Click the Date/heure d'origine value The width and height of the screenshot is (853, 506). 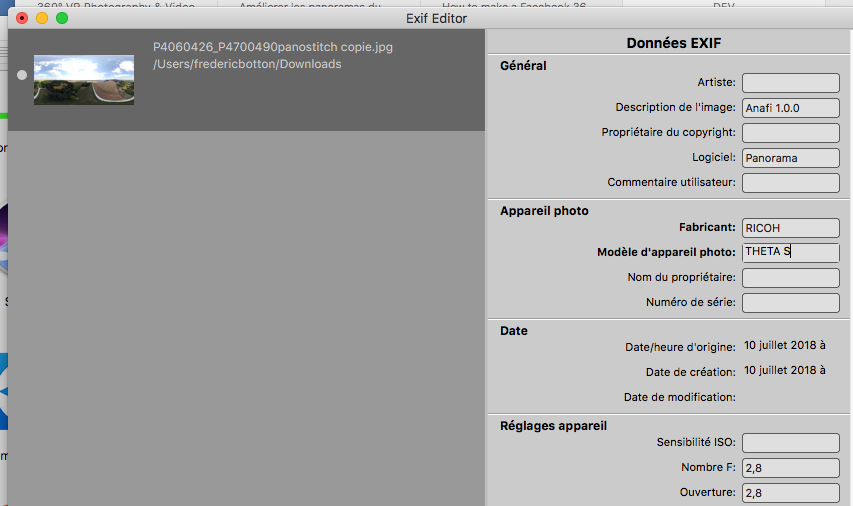pos(784,345)
